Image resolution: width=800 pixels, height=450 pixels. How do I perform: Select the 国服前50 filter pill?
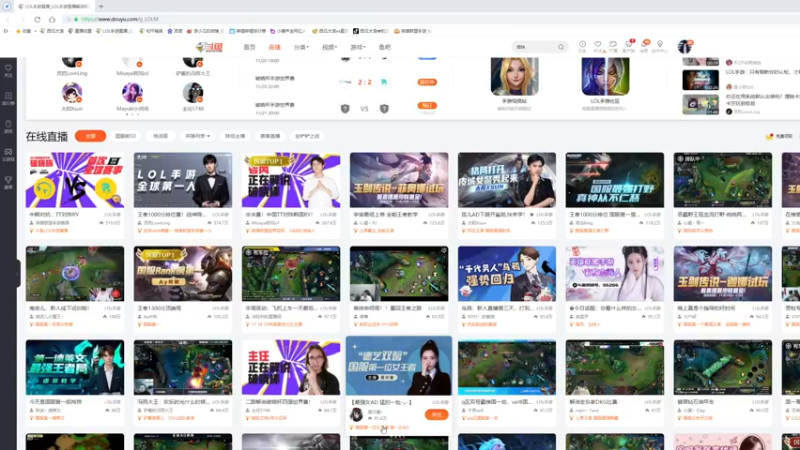[125, 136]
